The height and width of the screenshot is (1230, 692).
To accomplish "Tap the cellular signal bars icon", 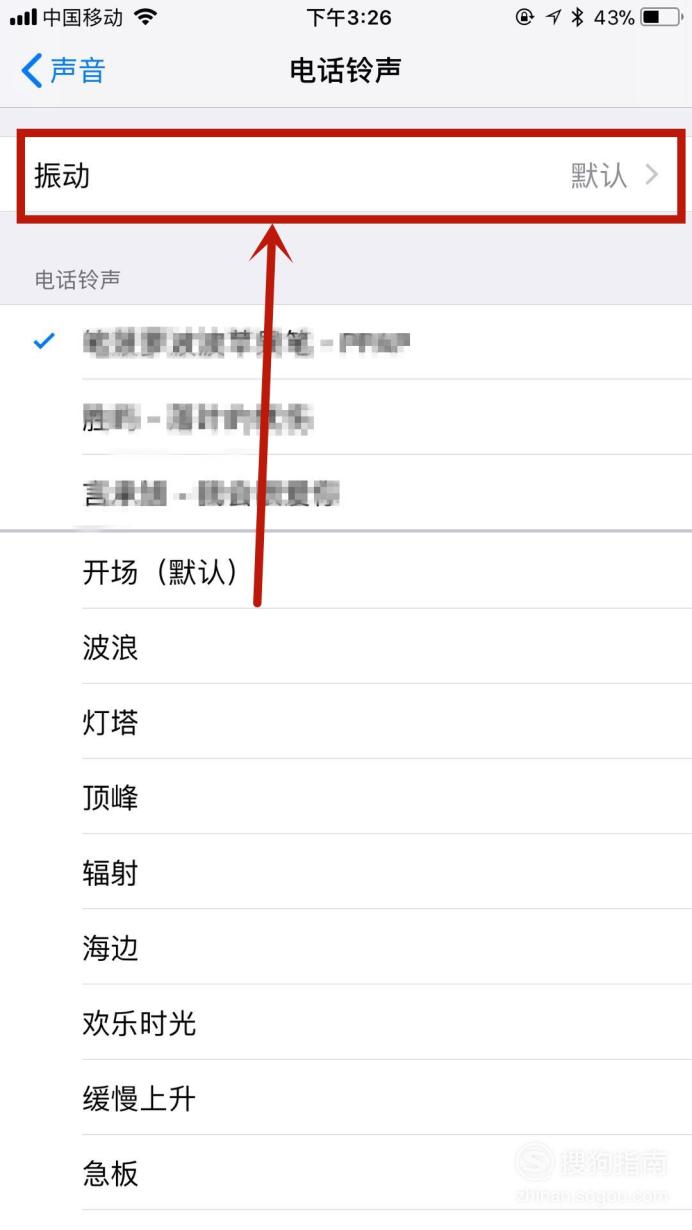I will coord(23,18).
